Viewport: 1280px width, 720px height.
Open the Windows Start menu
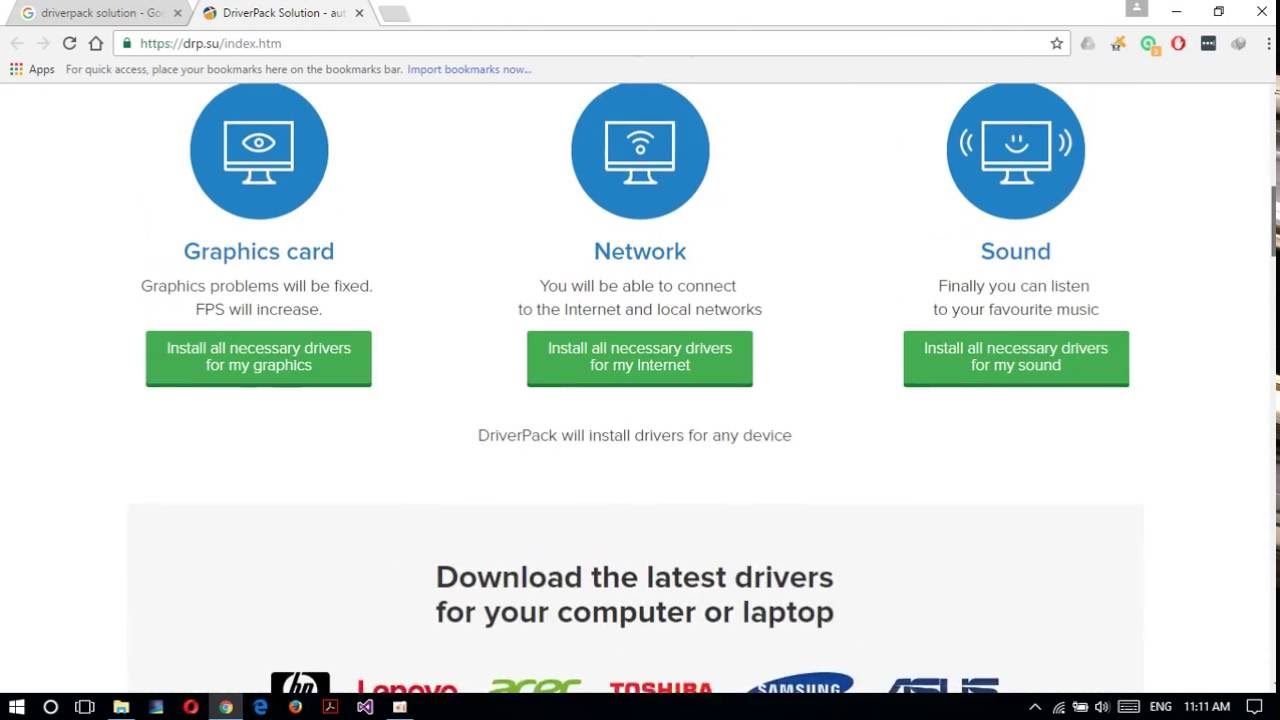pos(17,706)
